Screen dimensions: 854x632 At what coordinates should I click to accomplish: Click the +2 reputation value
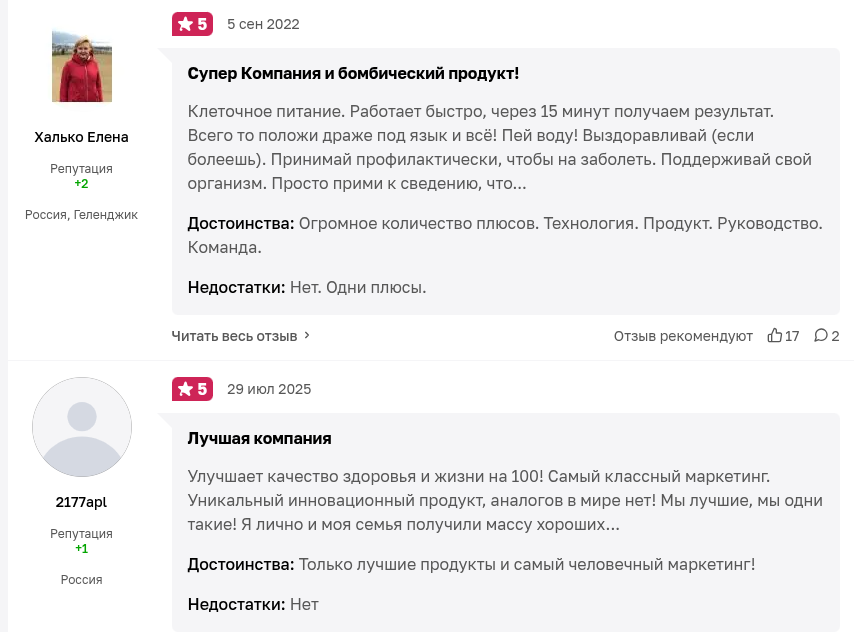coord(82,184)
